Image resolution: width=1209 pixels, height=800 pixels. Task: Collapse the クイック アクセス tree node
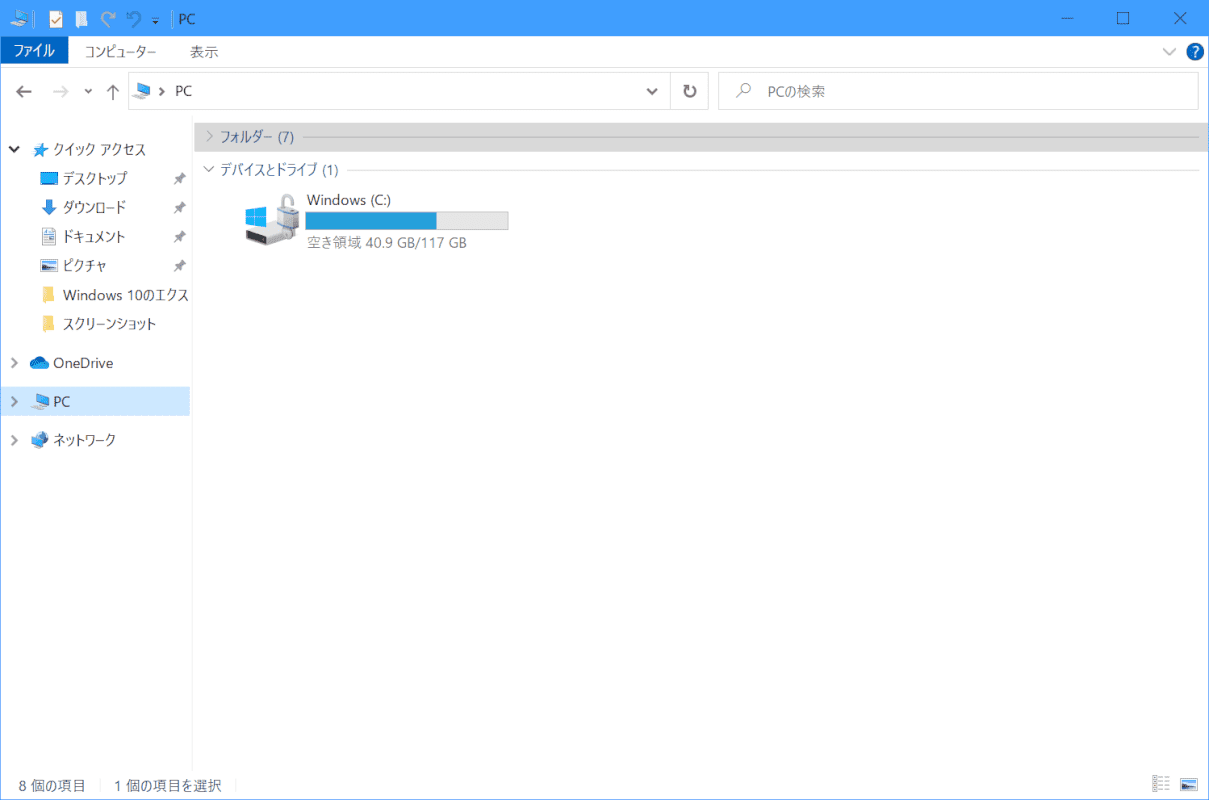coord(14,149)
